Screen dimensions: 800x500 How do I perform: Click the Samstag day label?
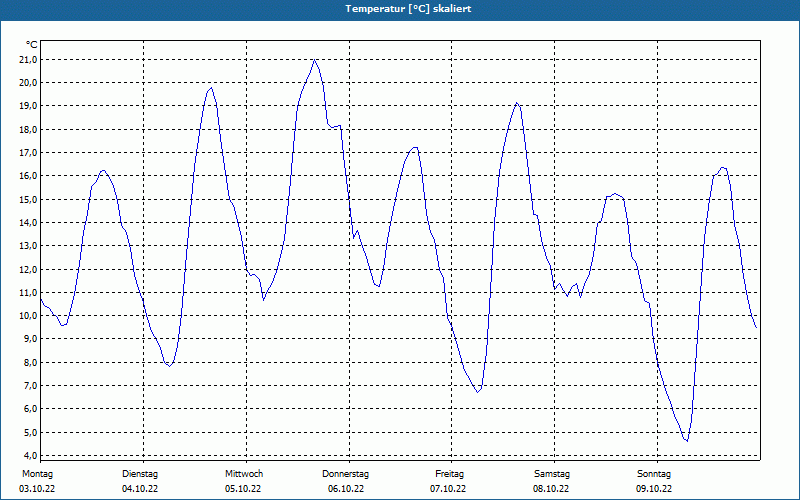tap(552, 474)
